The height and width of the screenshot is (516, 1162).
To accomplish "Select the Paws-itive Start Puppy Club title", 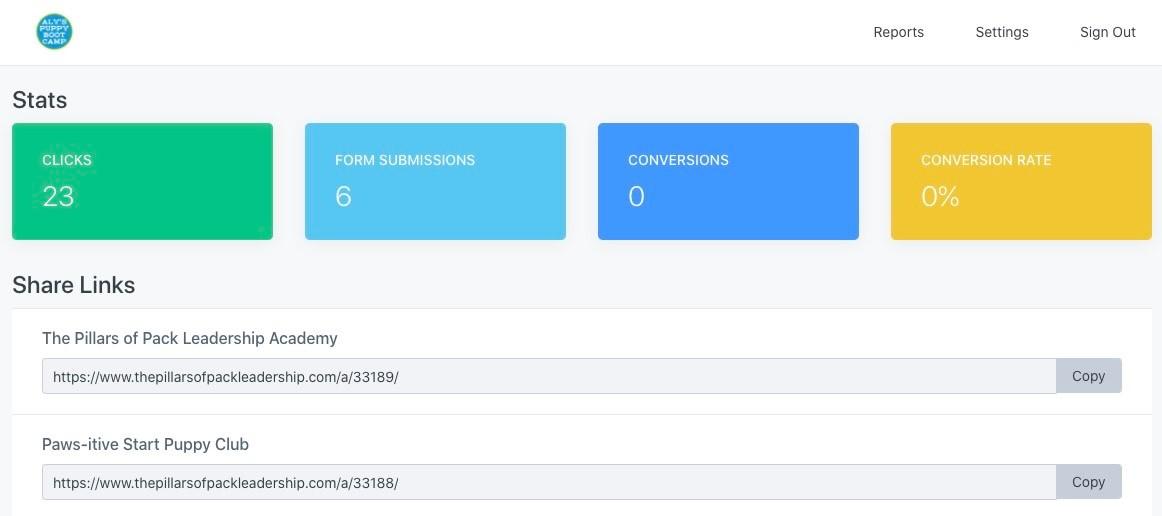I will click(x=145, y=444).
